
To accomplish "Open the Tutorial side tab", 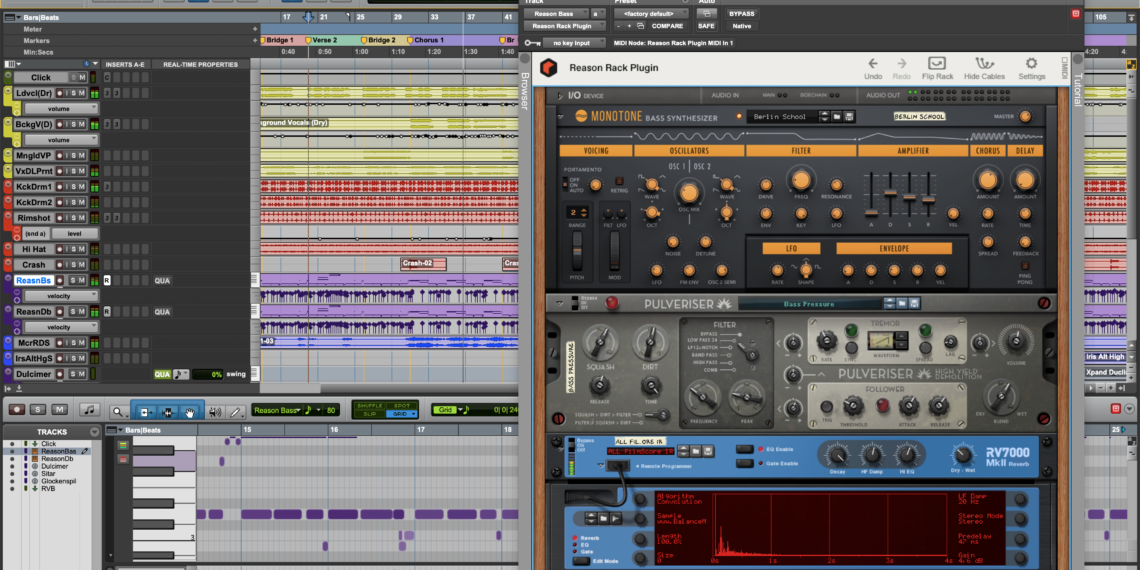I will coord(1077,90).
